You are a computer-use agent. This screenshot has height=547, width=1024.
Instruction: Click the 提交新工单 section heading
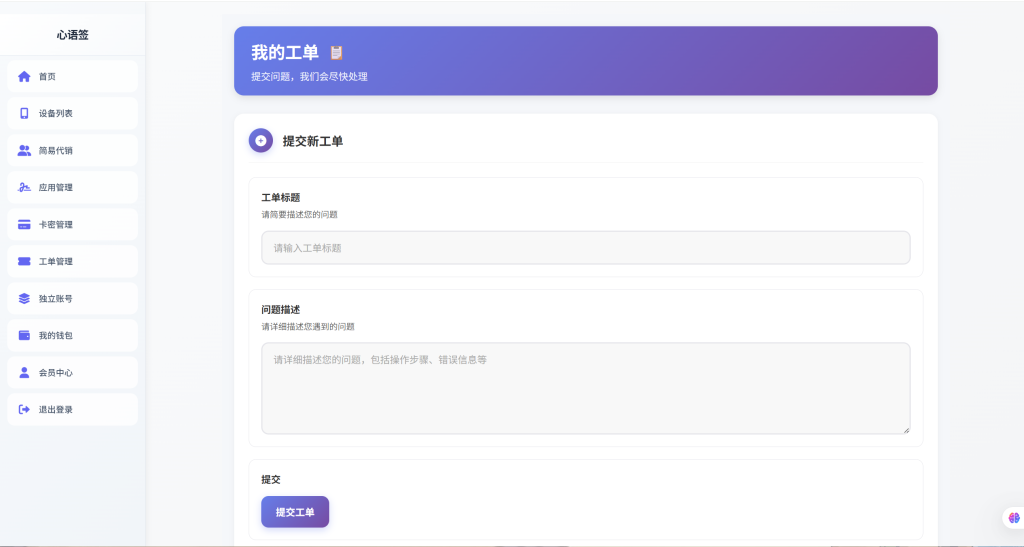313,141
